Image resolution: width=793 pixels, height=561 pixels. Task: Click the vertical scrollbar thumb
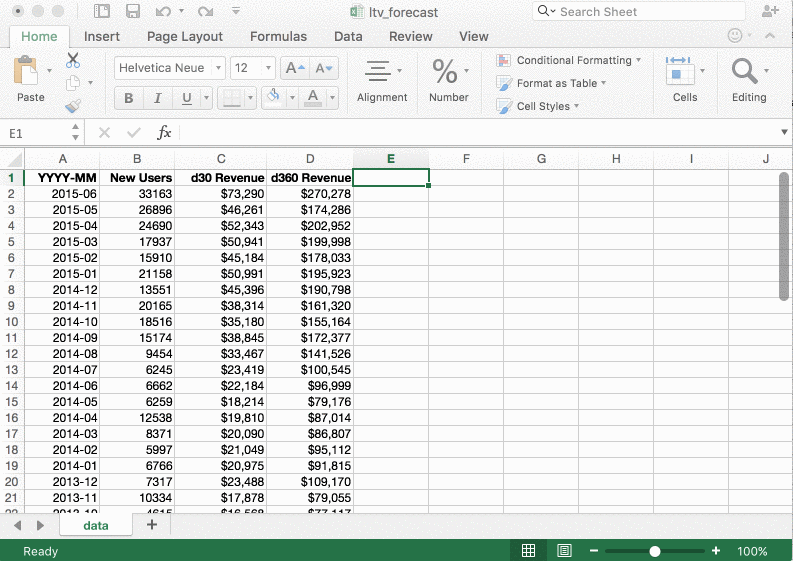(784, 236)
